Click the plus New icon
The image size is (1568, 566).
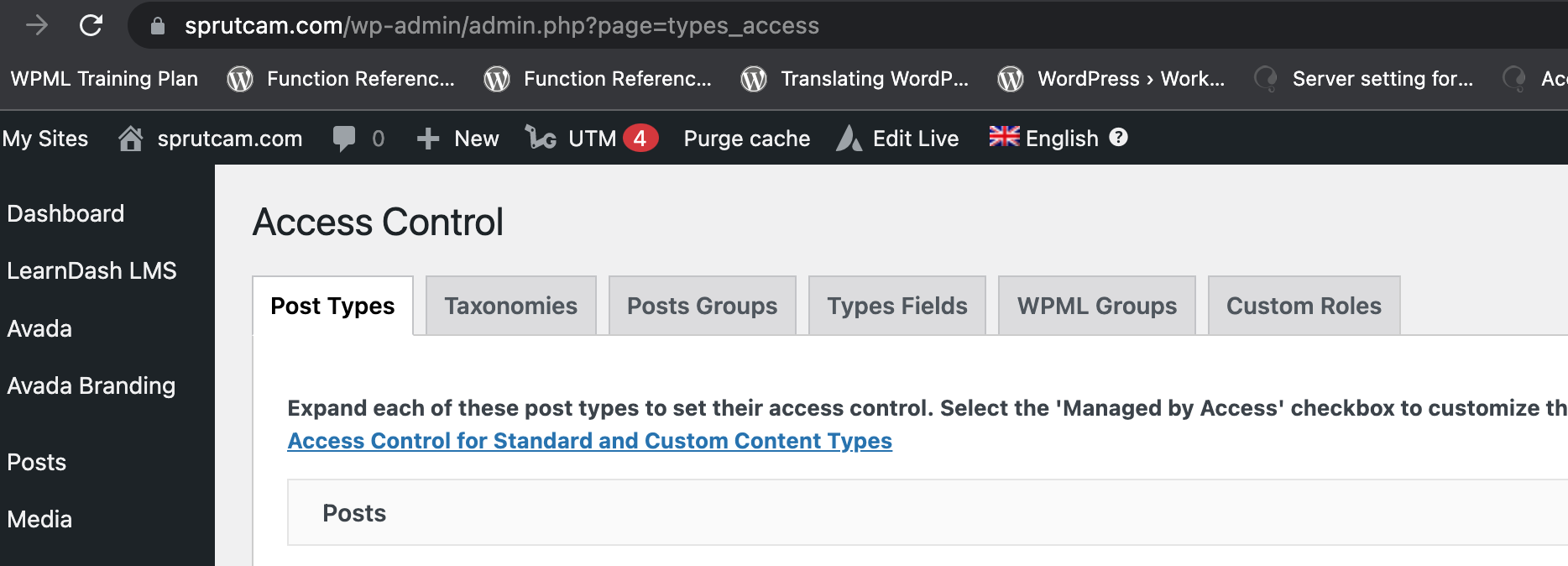(428, 139)
